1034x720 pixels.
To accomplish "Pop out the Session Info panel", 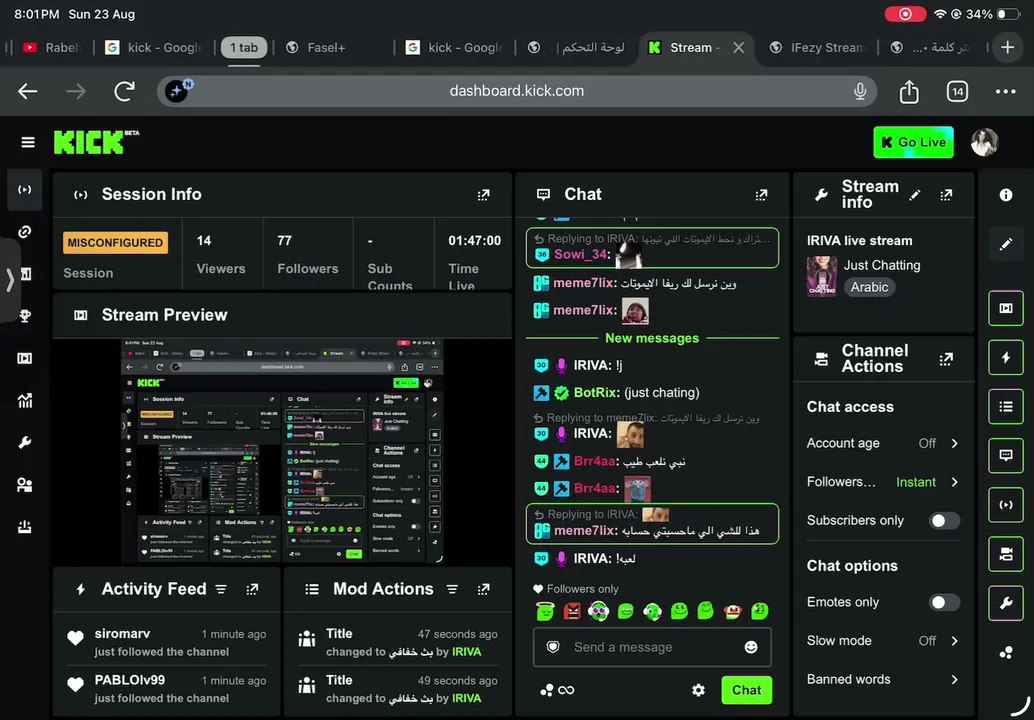I will [483, 195].
